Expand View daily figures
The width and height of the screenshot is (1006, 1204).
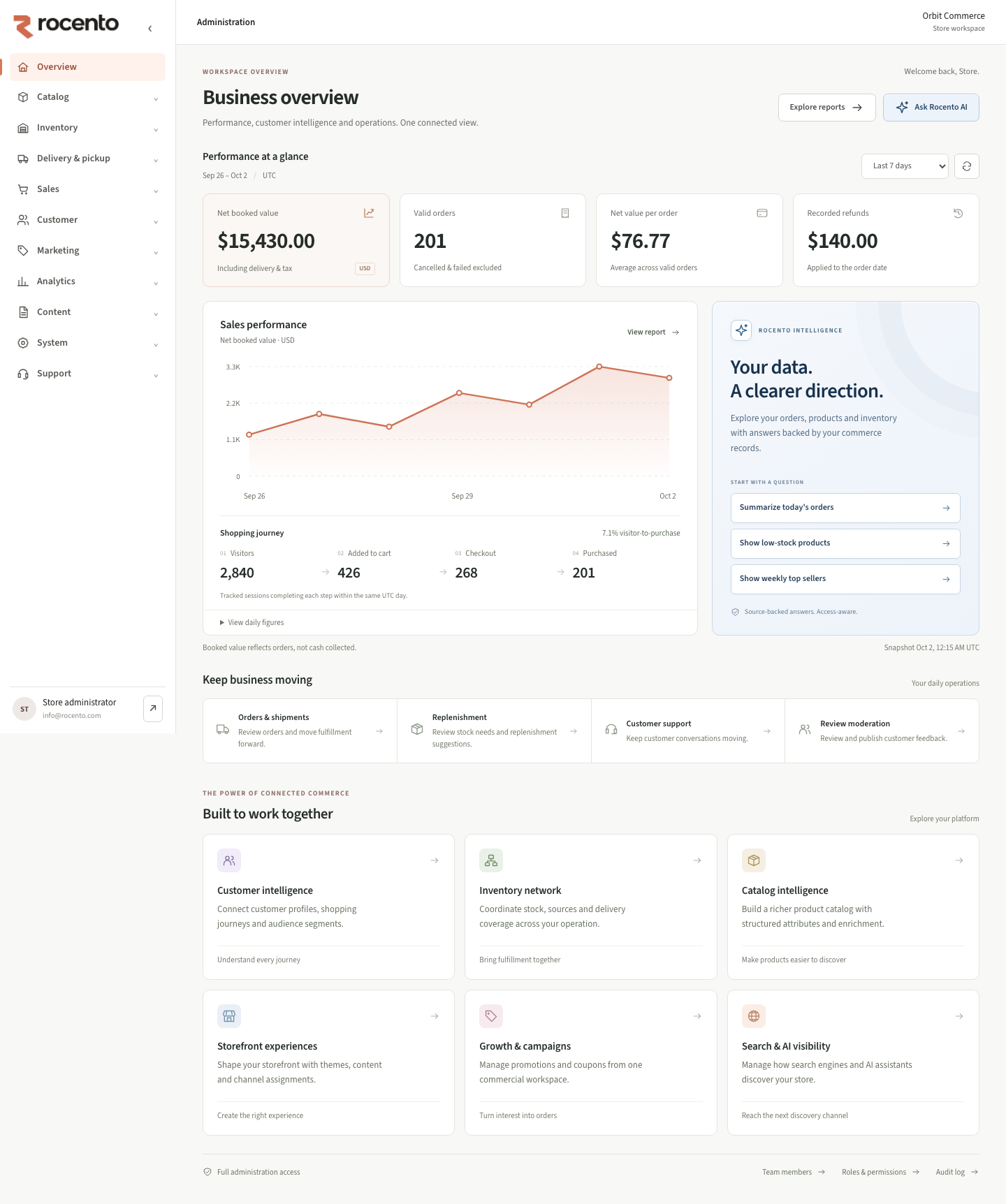coord(252,622)
